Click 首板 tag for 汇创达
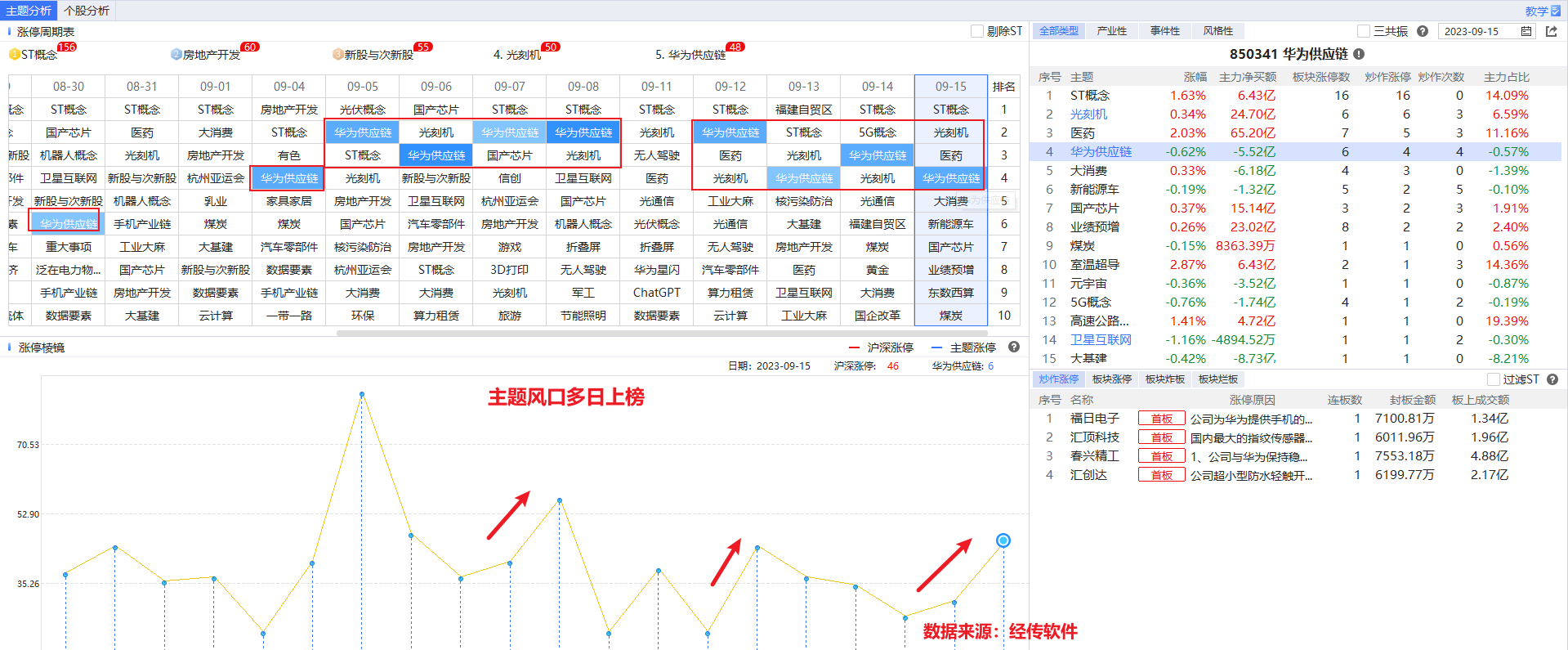The image size is (1568, 650). click(x=1162, y=475)
